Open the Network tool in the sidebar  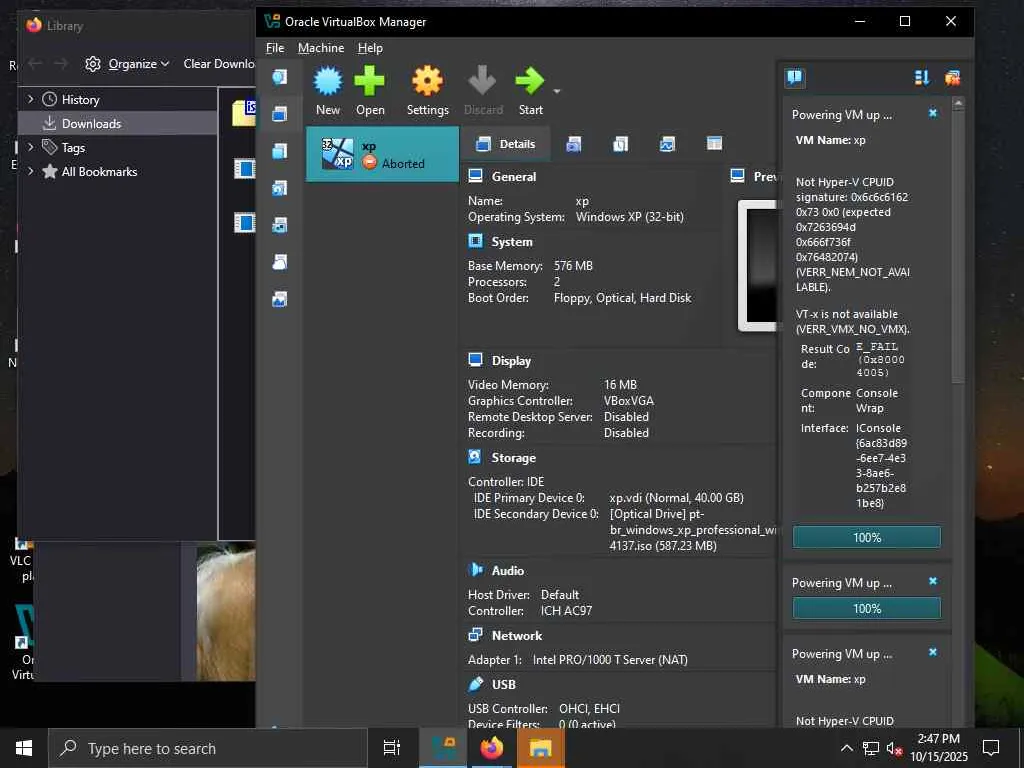pos(280,226)
